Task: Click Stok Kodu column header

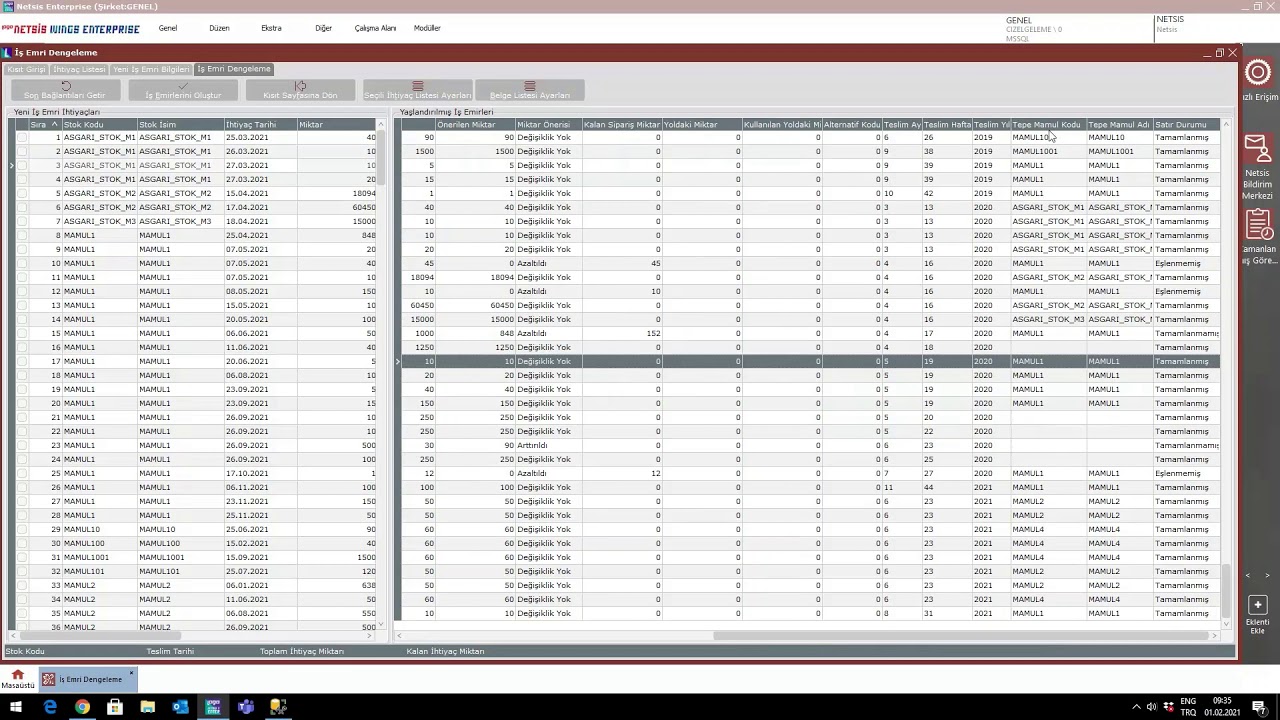Action: click(99, 124)
